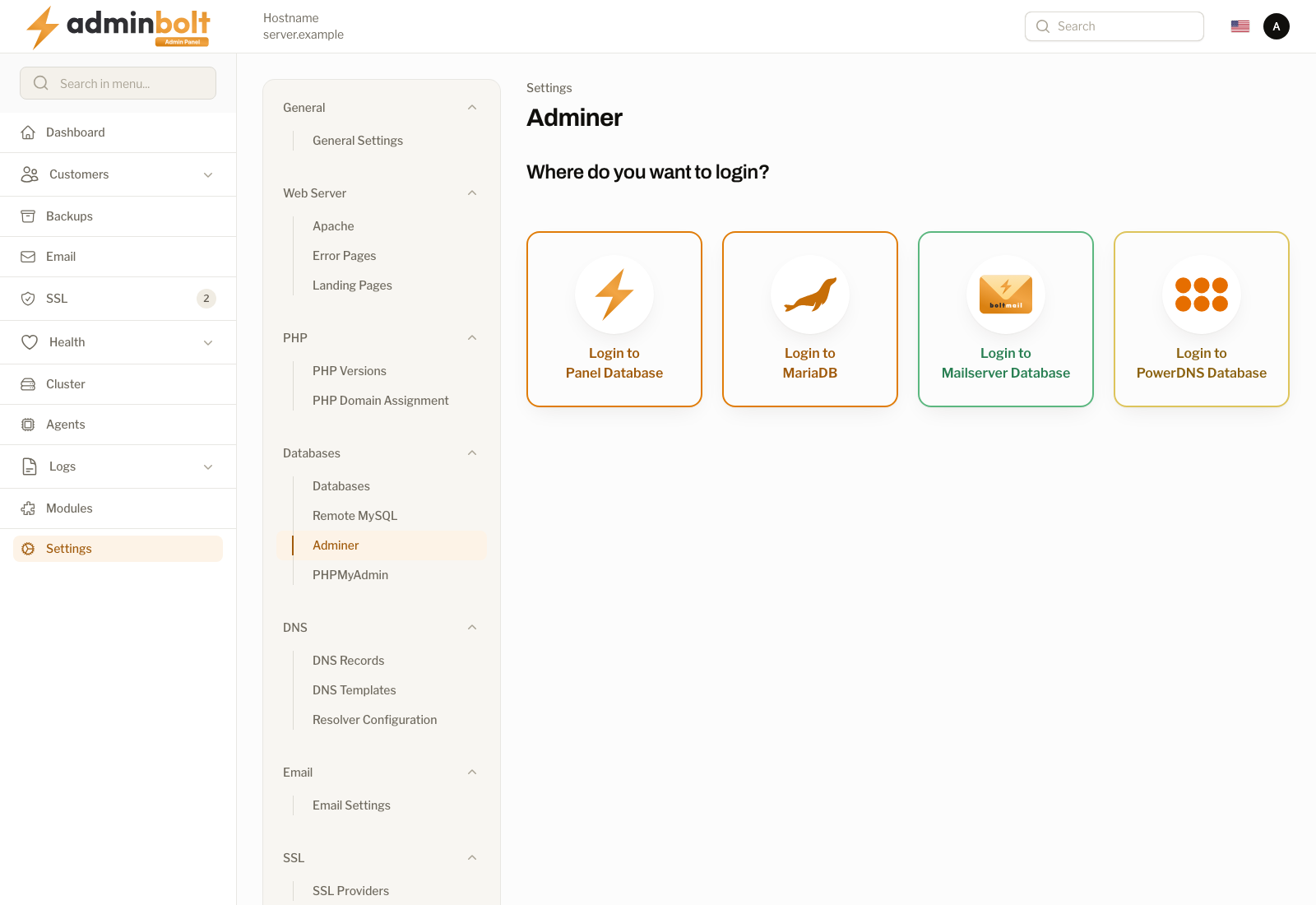Click Login to Mailserver Database text
Image resolution: width=1316 pixels, height=905 pixels.
coord(1006,363)
